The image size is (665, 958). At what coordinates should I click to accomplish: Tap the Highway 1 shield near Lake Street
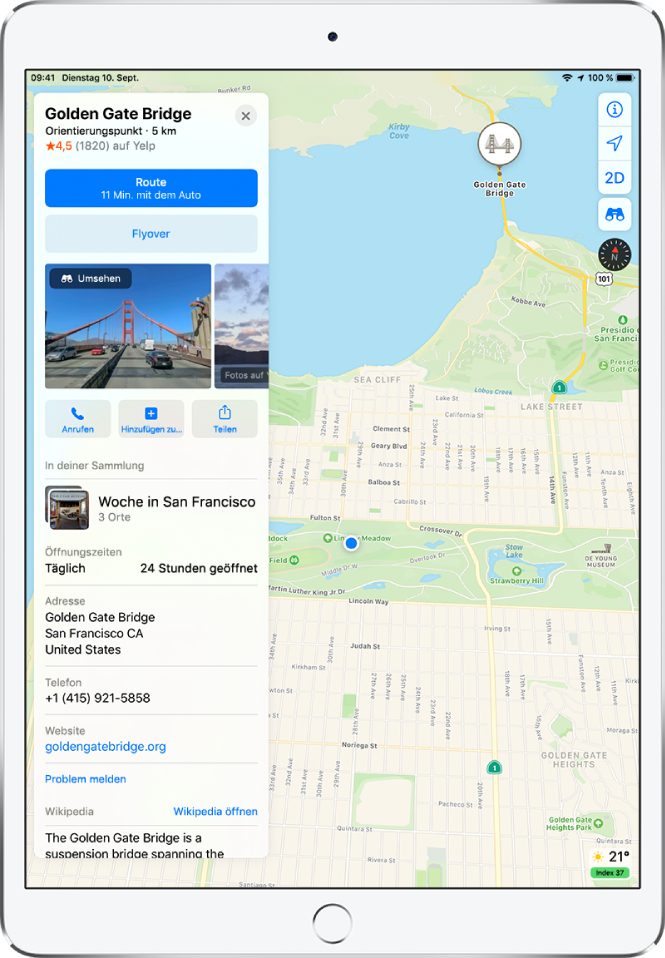(x=559, y=387)
